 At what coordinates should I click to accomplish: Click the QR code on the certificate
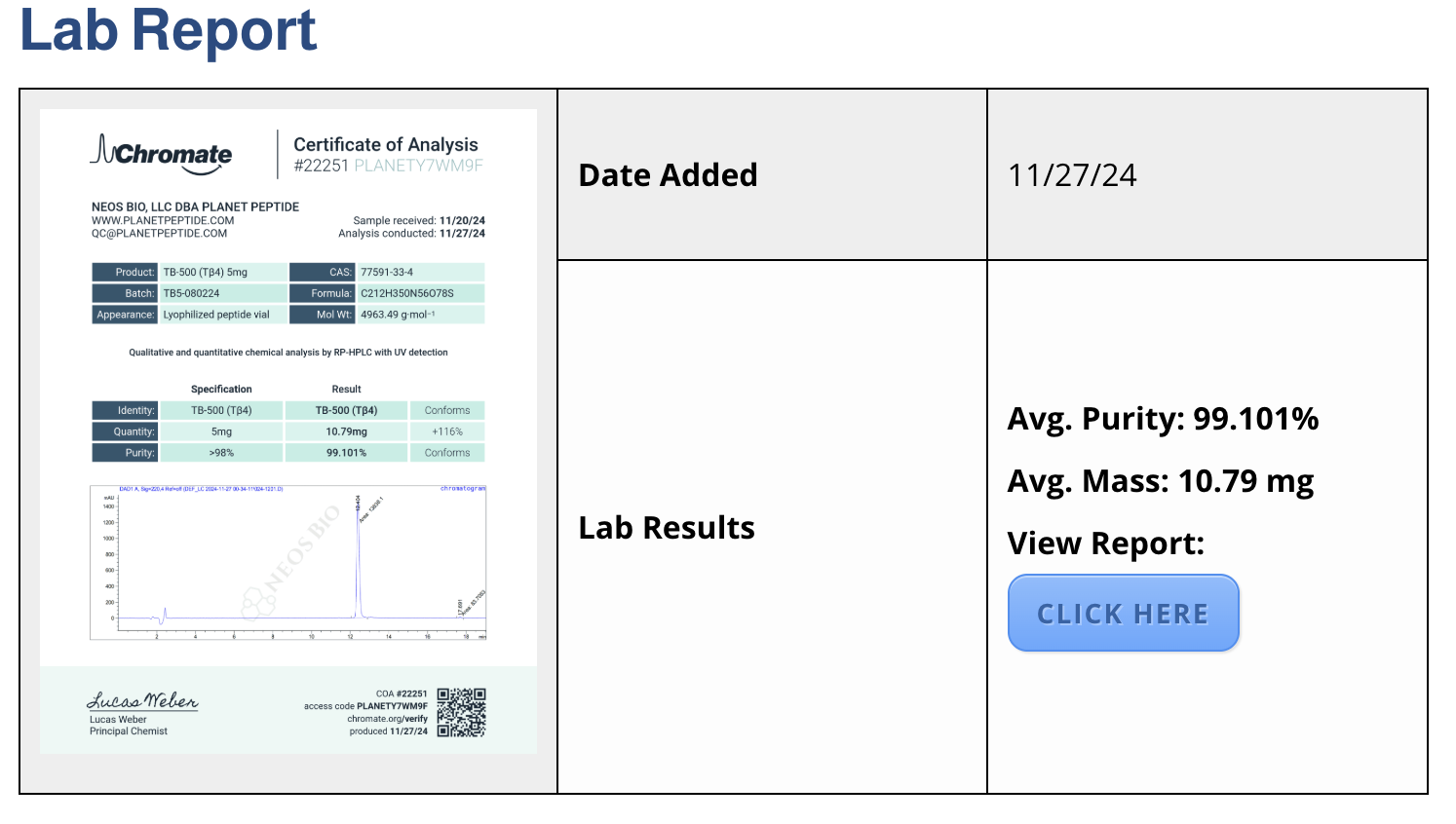pyautogui.click(x=461, y=712)
